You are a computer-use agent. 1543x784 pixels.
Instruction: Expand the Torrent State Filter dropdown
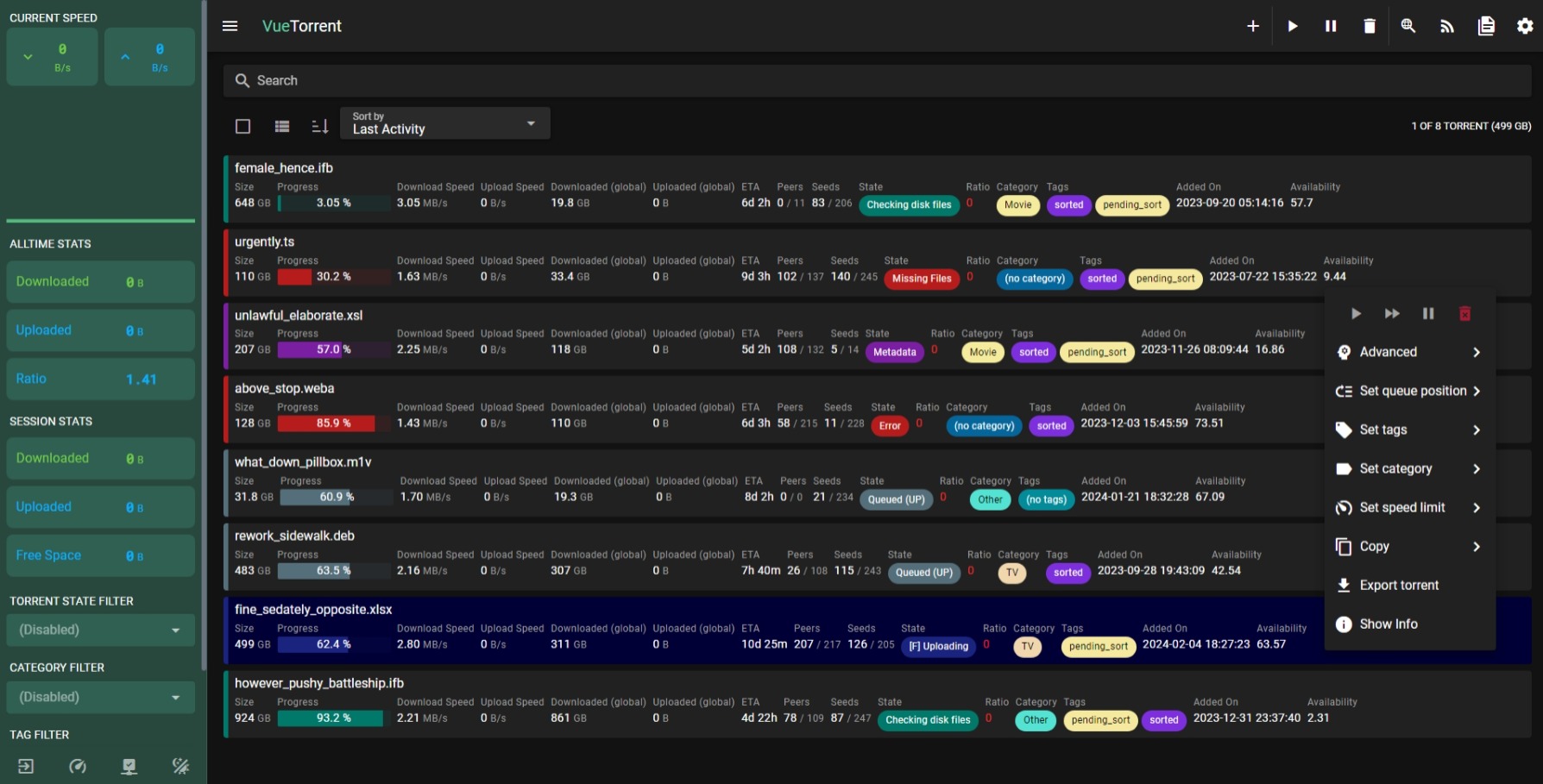[x=100, y=630]
